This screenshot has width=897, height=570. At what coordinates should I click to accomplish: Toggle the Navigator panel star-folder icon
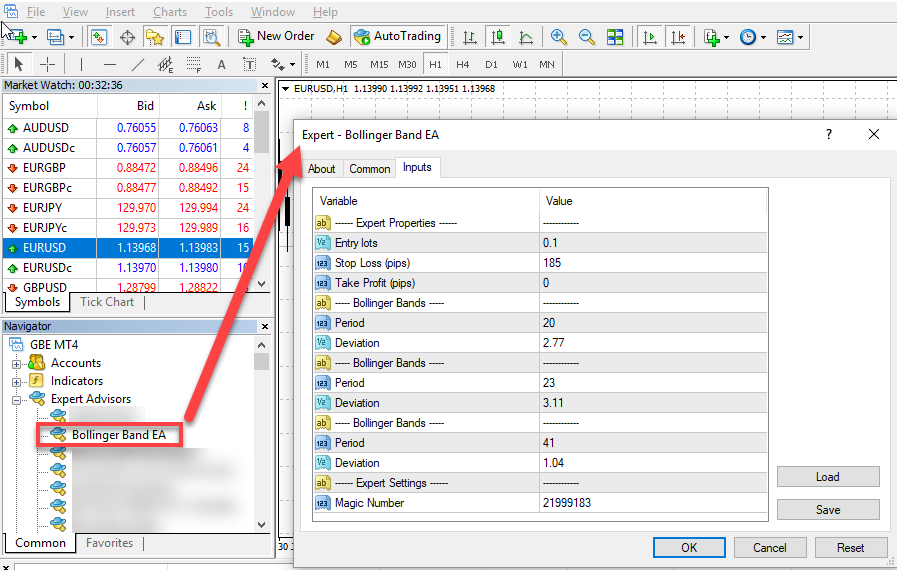coord(154,37)
